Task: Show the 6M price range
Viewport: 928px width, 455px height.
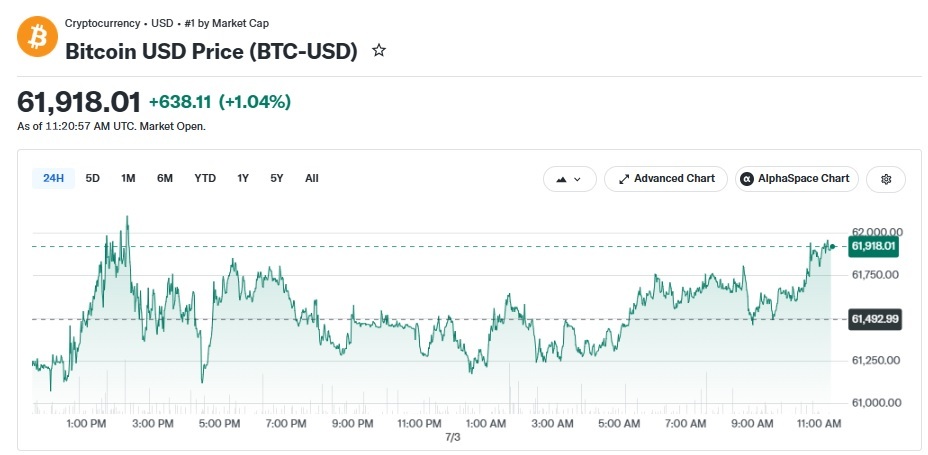Action: (x=165, y=178)
